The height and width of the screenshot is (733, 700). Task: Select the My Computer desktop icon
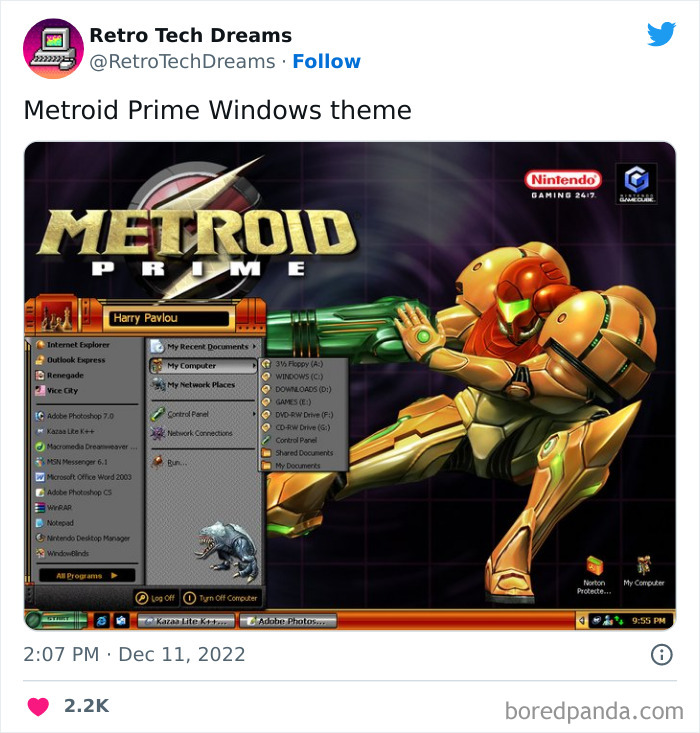(644, 571)
